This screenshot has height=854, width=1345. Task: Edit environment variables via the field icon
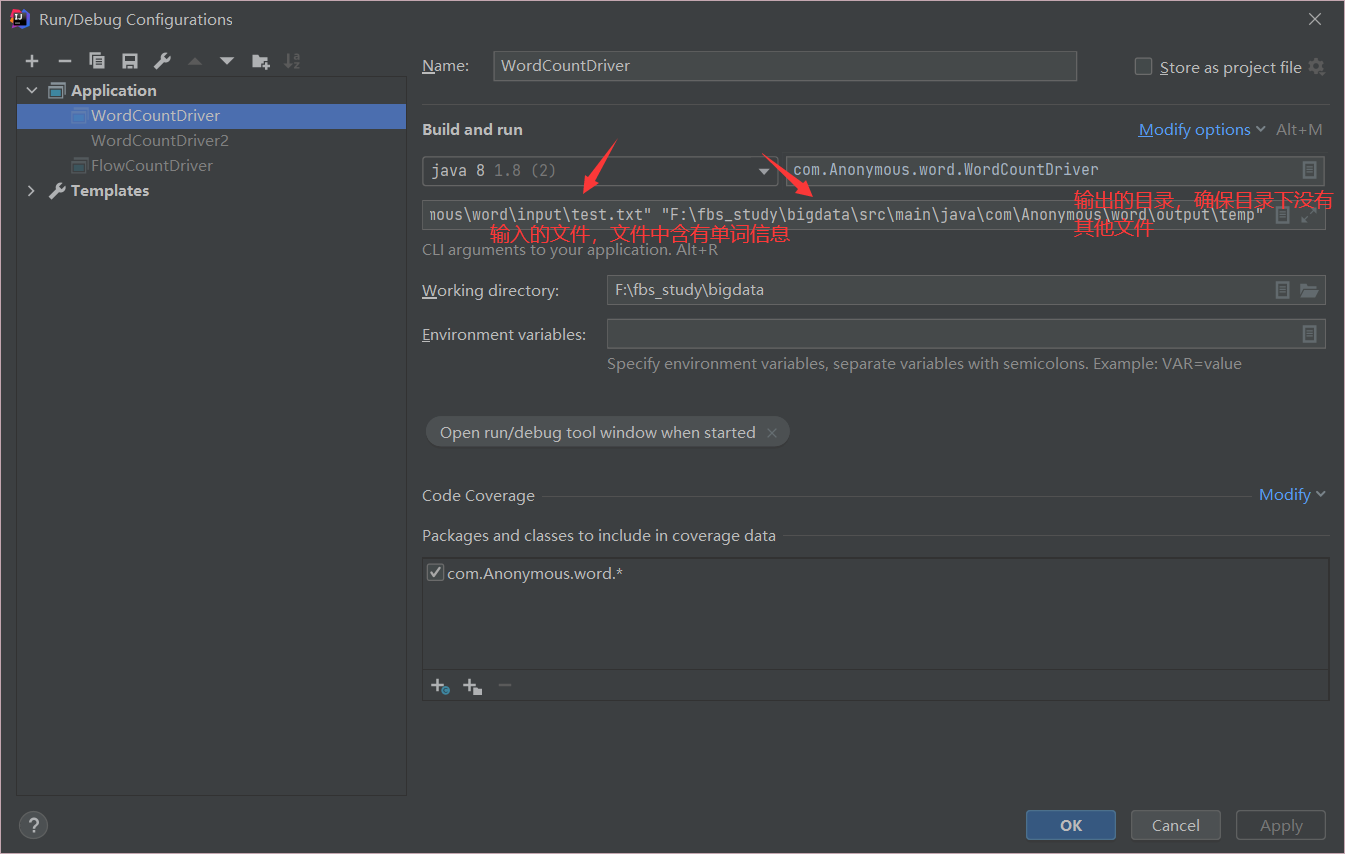(1309, 334)
